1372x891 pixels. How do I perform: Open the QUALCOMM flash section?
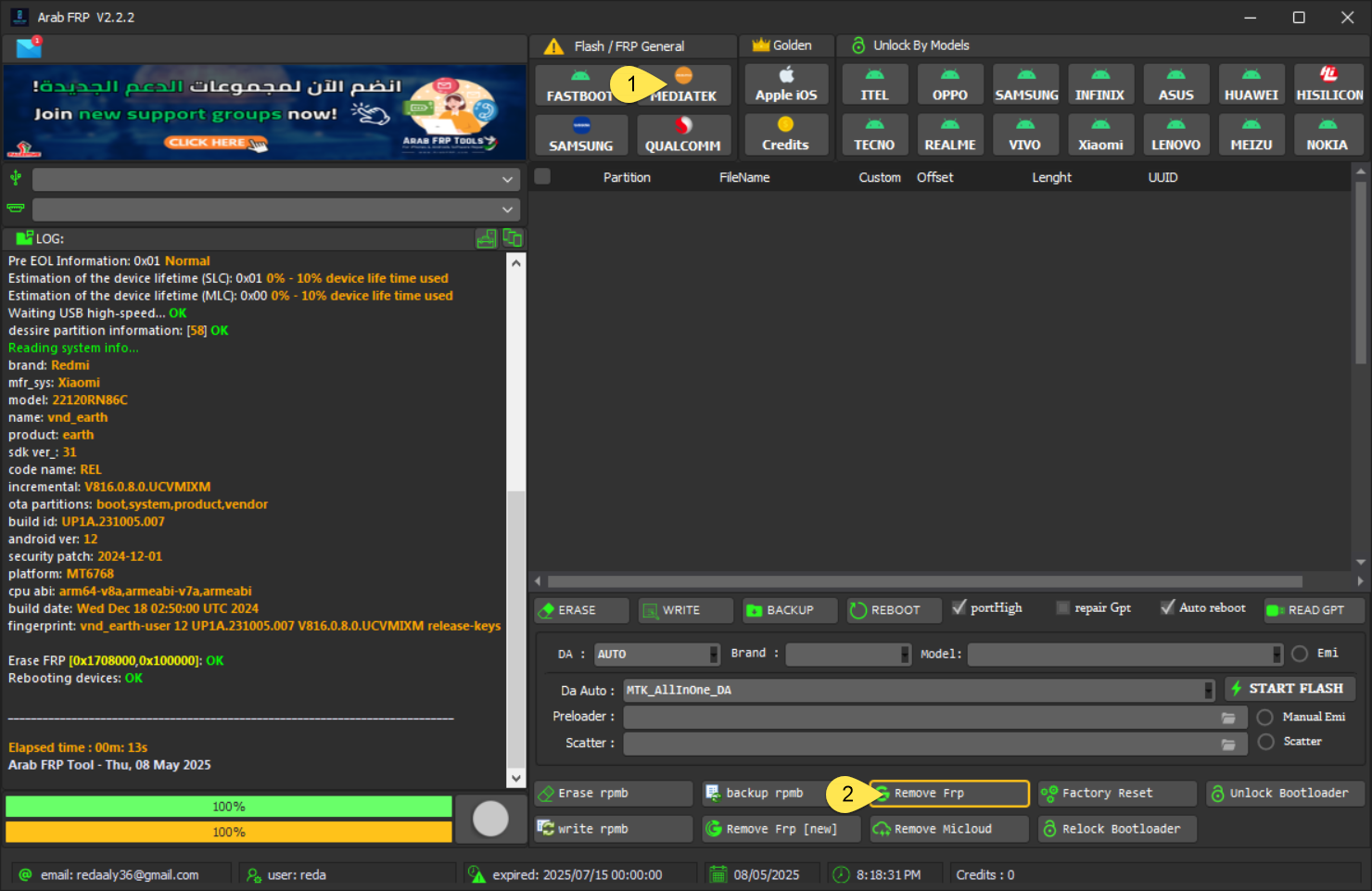[x=682, y=135]
